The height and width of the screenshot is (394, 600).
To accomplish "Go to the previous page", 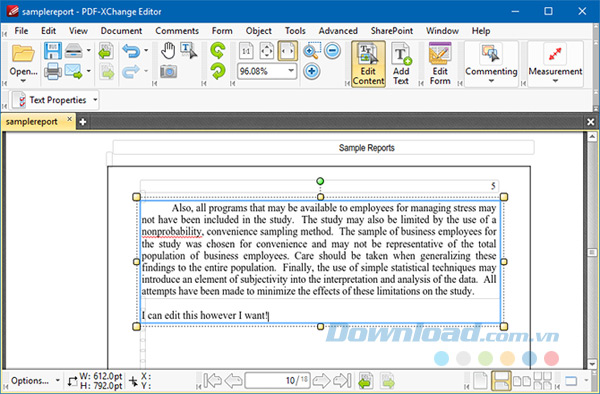I will click(233, 381).
